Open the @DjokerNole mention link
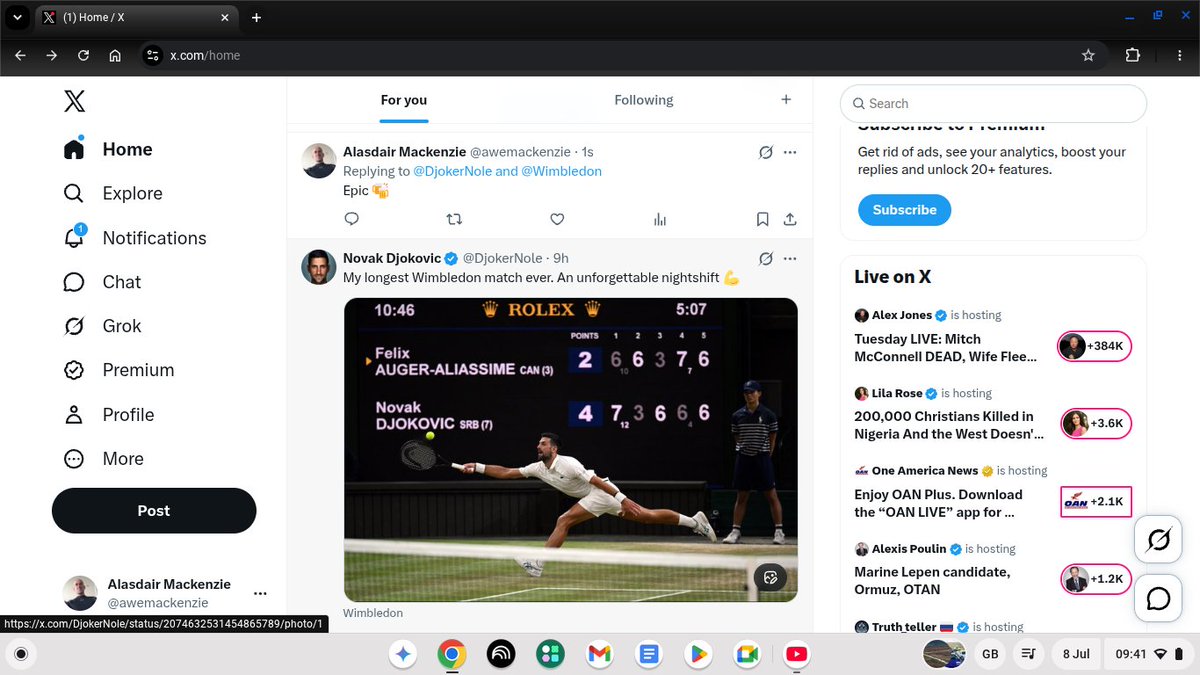 coord(452,171)
